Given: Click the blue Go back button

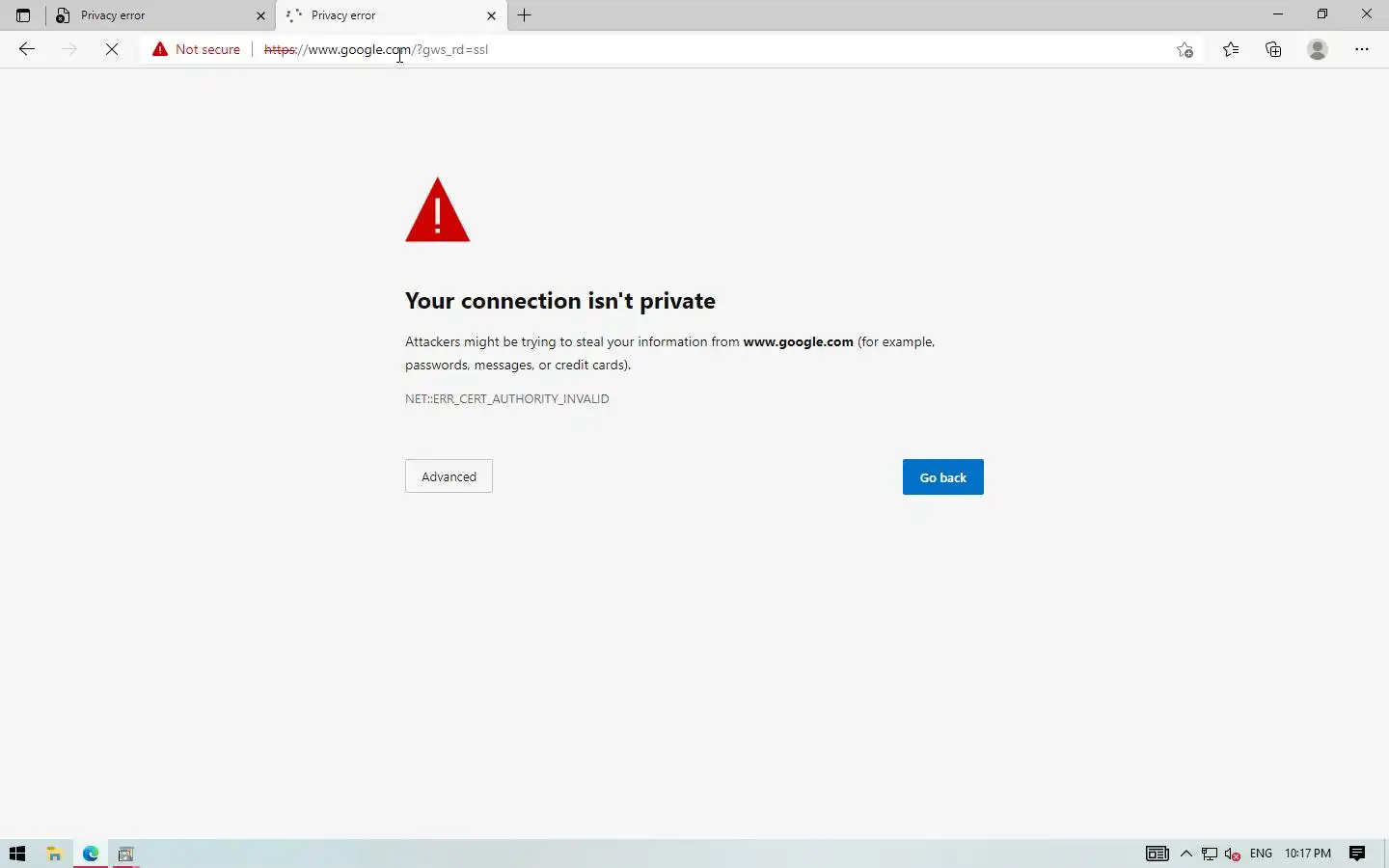Looking at the screenshot, I should pyautogui.click(x=943, y=477).
